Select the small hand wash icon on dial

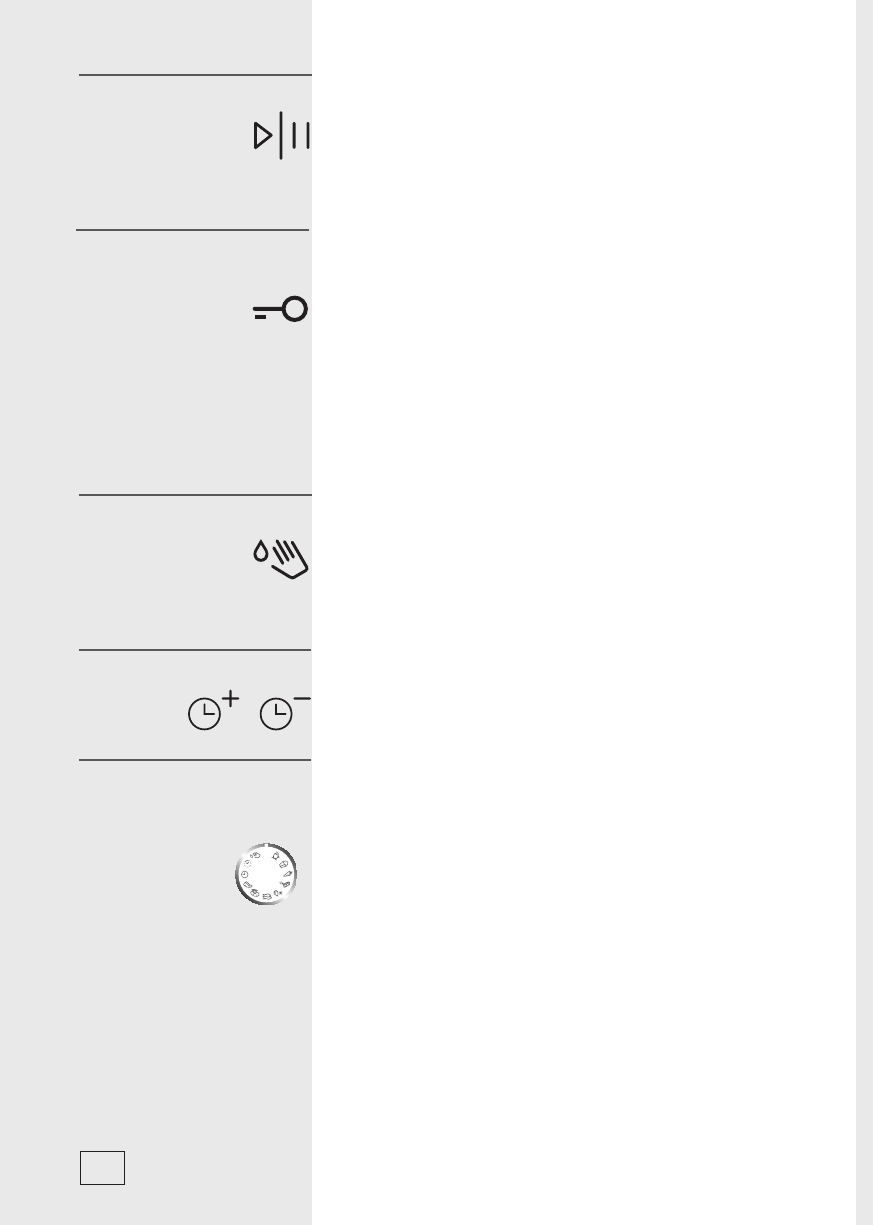click(255, 855)
